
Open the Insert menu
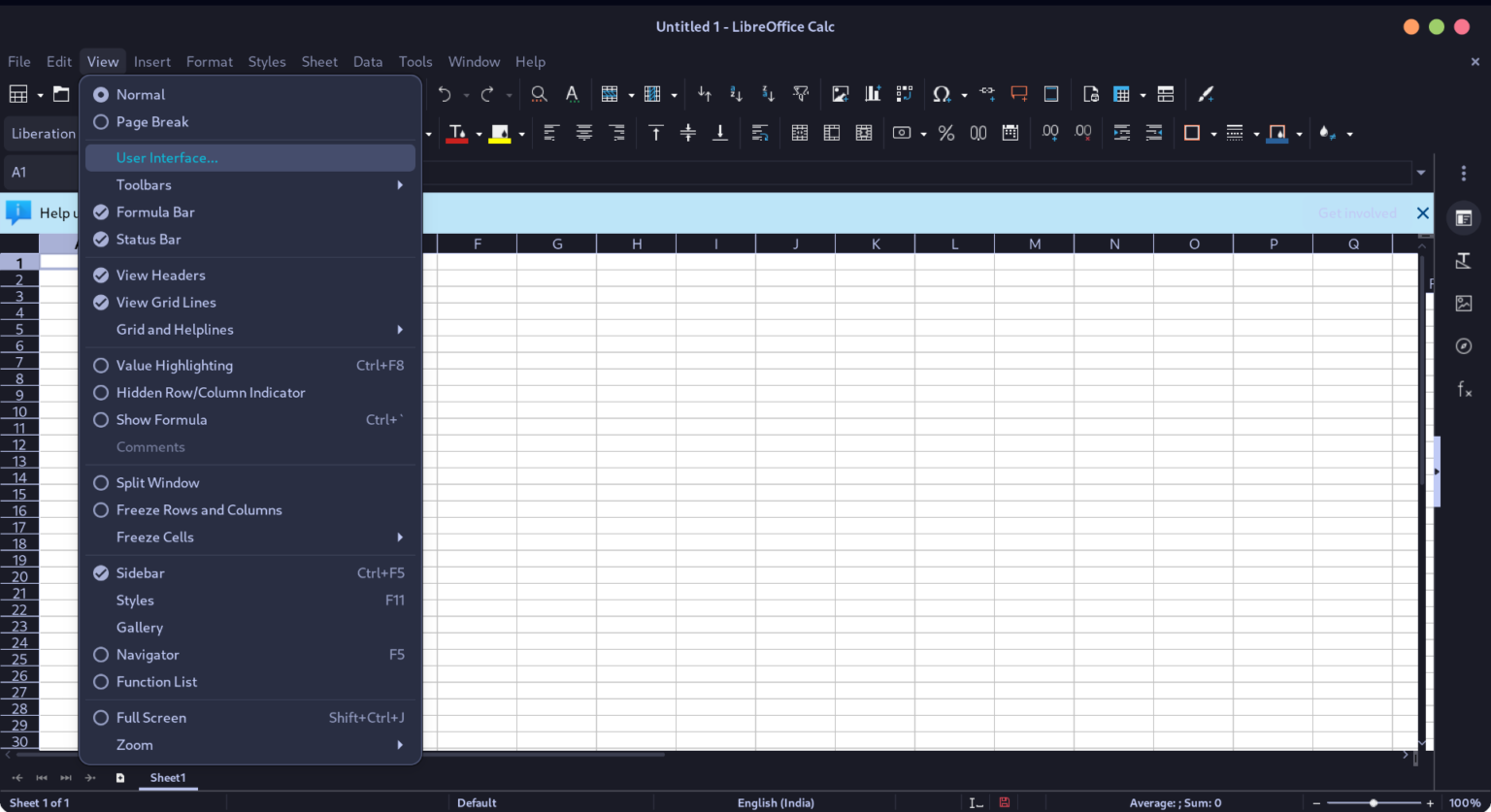click(152, 61)
